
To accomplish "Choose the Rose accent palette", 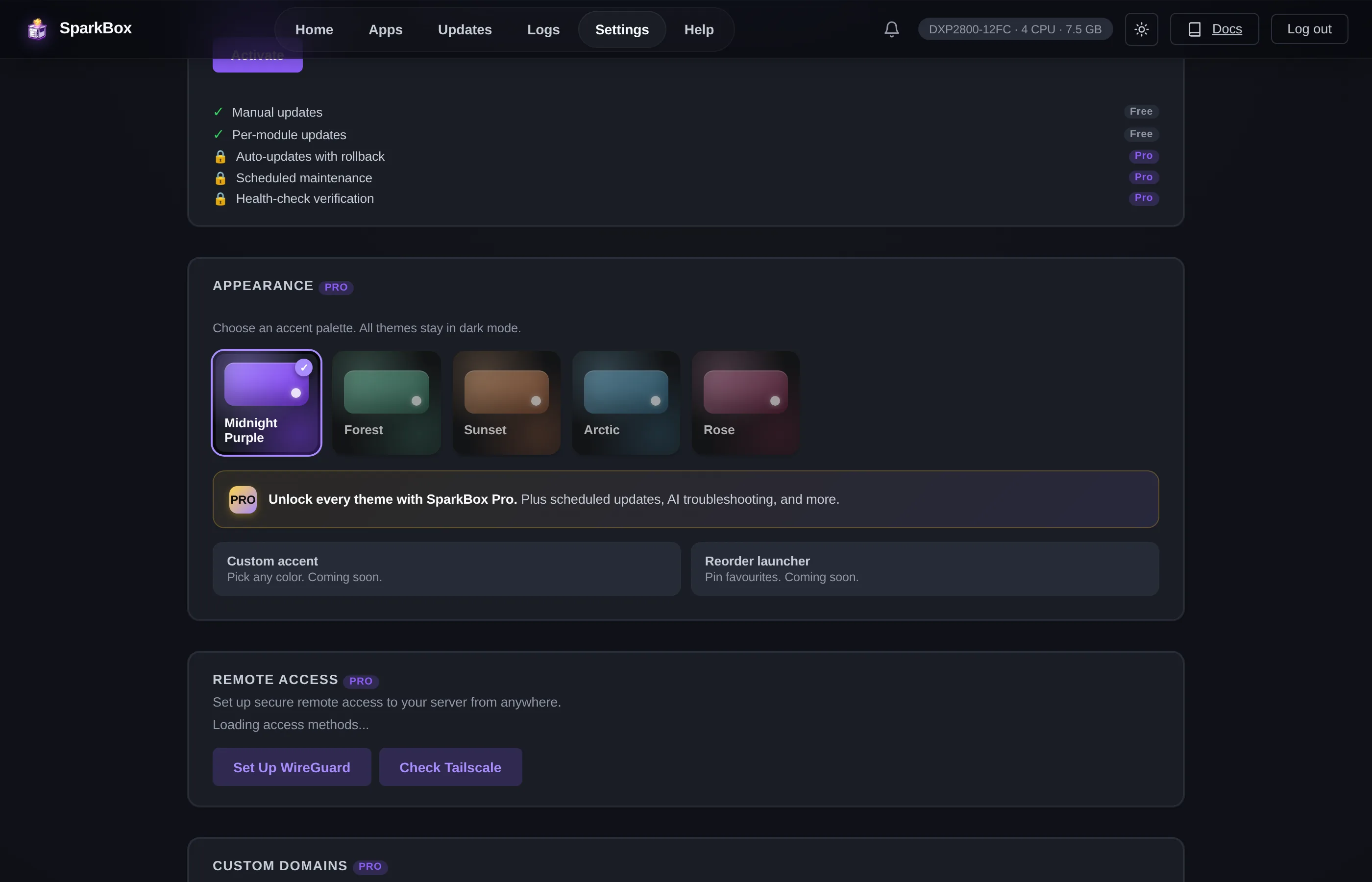I will 746,403.
